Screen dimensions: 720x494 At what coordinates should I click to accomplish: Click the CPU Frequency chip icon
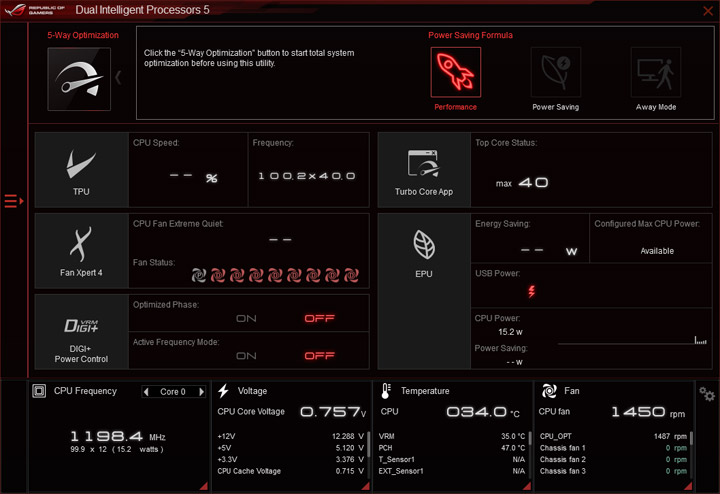click(x=39, y=391)
